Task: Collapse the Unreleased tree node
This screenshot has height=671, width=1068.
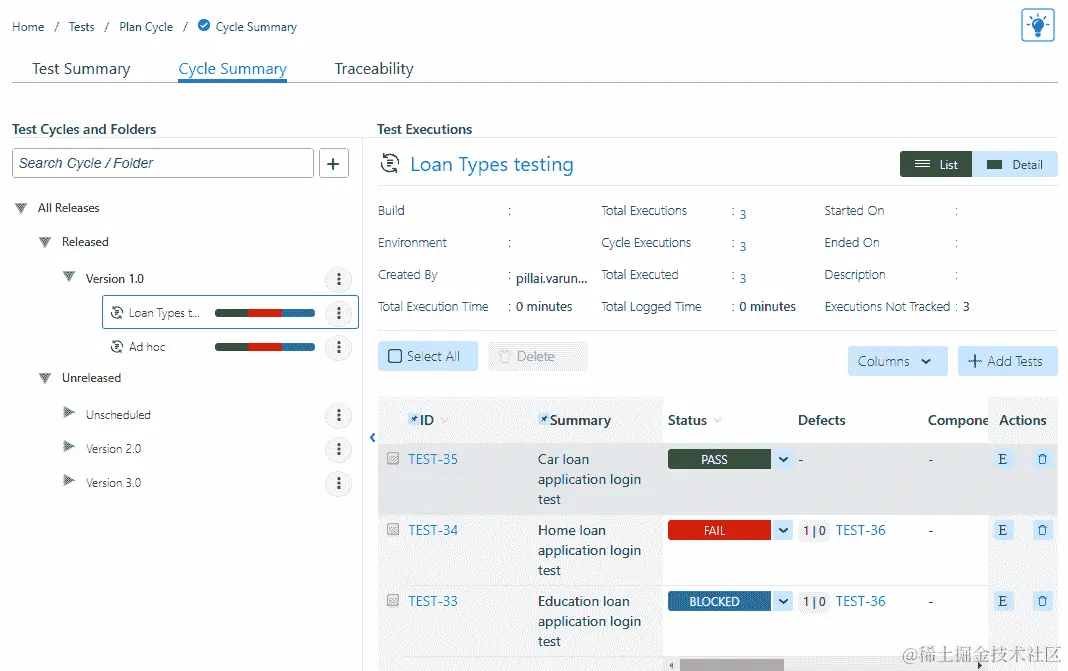Action: coord(45,378)
